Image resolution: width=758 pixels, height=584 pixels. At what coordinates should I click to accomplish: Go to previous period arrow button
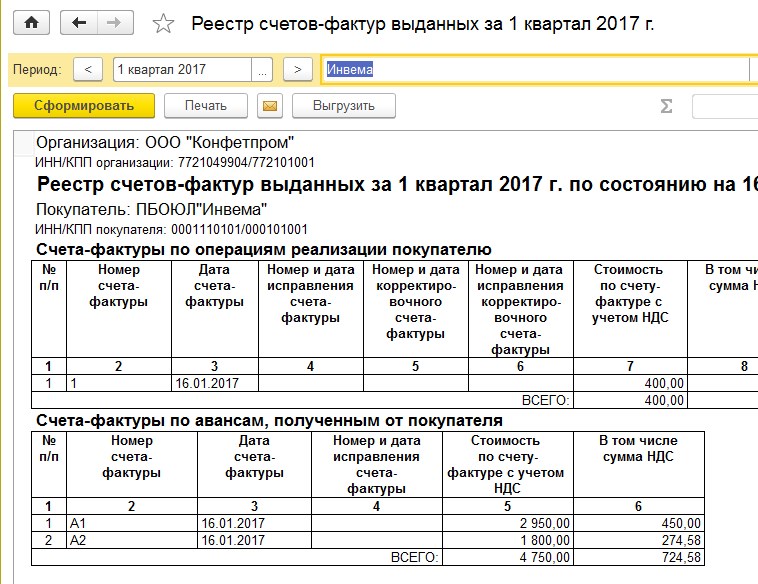point(88,70)
